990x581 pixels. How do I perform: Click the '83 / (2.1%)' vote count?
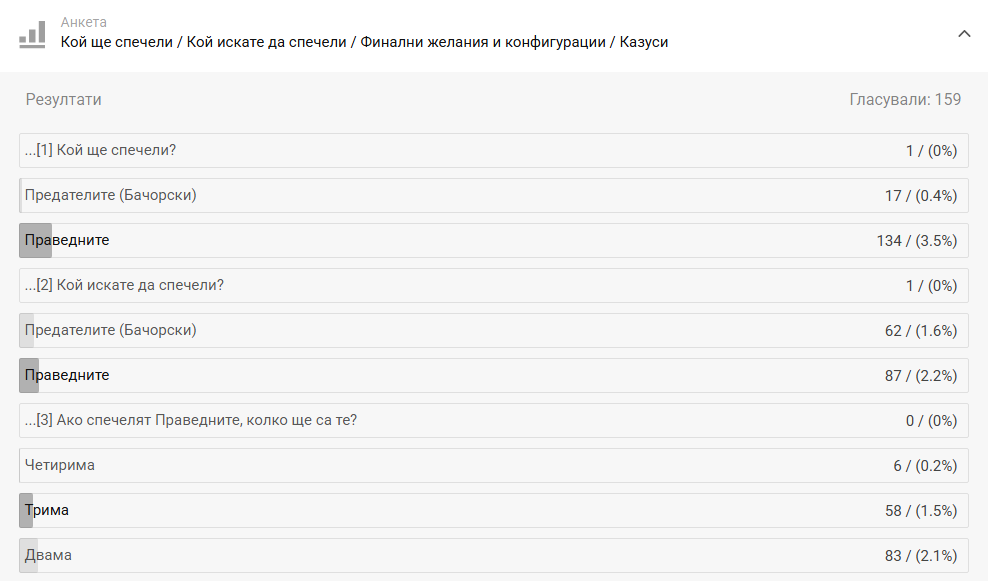pyautogui.click(x=920, y=556)
